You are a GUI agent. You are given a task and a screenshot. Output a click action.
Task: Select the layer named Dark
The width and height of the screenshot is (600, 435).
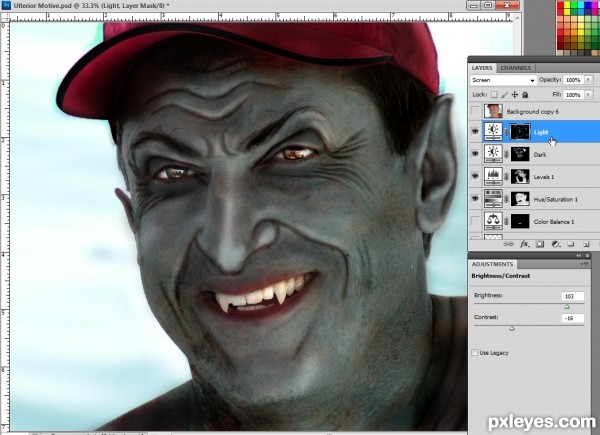[x=540, y=155]
